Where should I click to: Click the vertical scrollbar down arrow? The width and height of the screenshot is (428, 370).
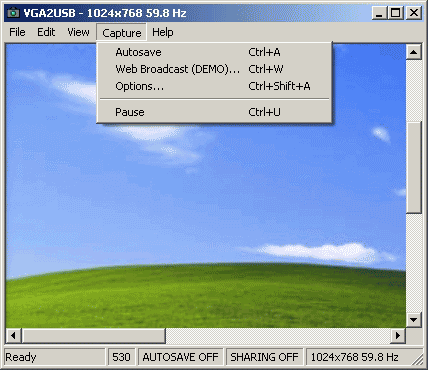coord(414,320)
